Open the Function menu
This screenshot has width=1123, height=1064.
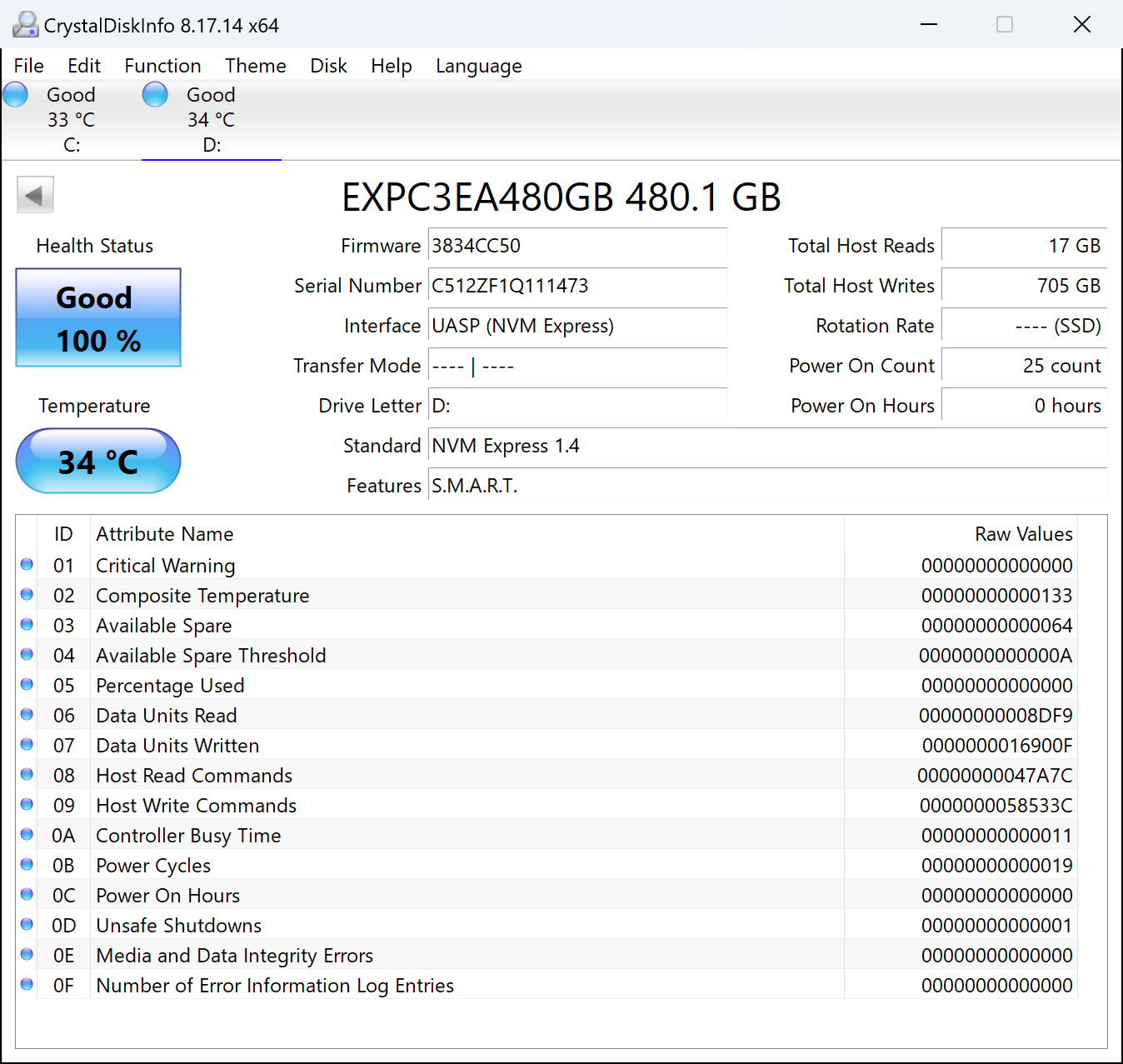pos(162,65)
